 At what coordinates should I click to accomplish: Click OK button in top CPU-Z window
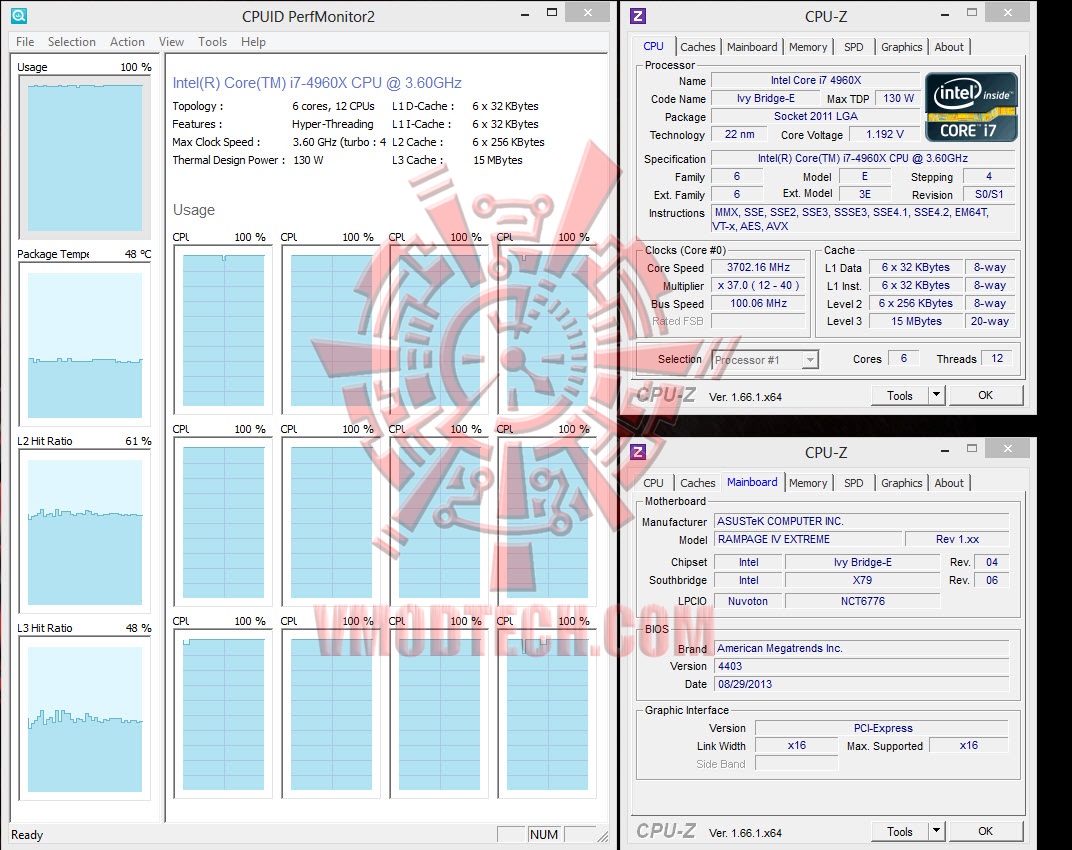pyautogui.click(x=985, y=395)
